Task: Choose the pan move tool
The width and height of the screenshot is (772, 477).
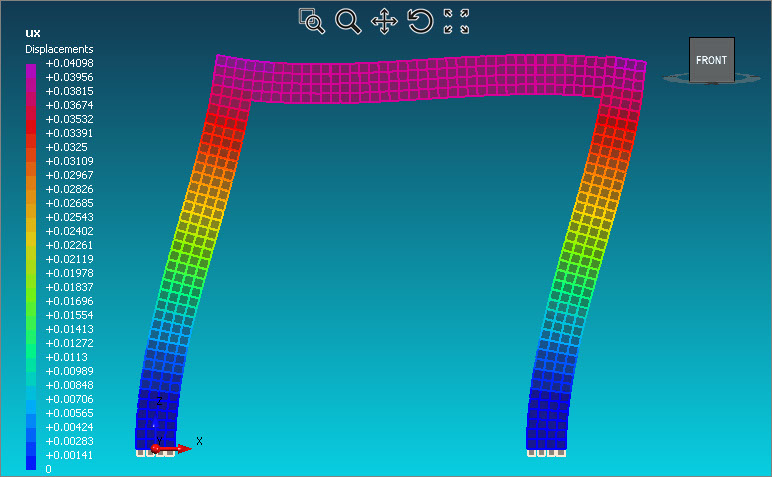Action: (384, 21)
